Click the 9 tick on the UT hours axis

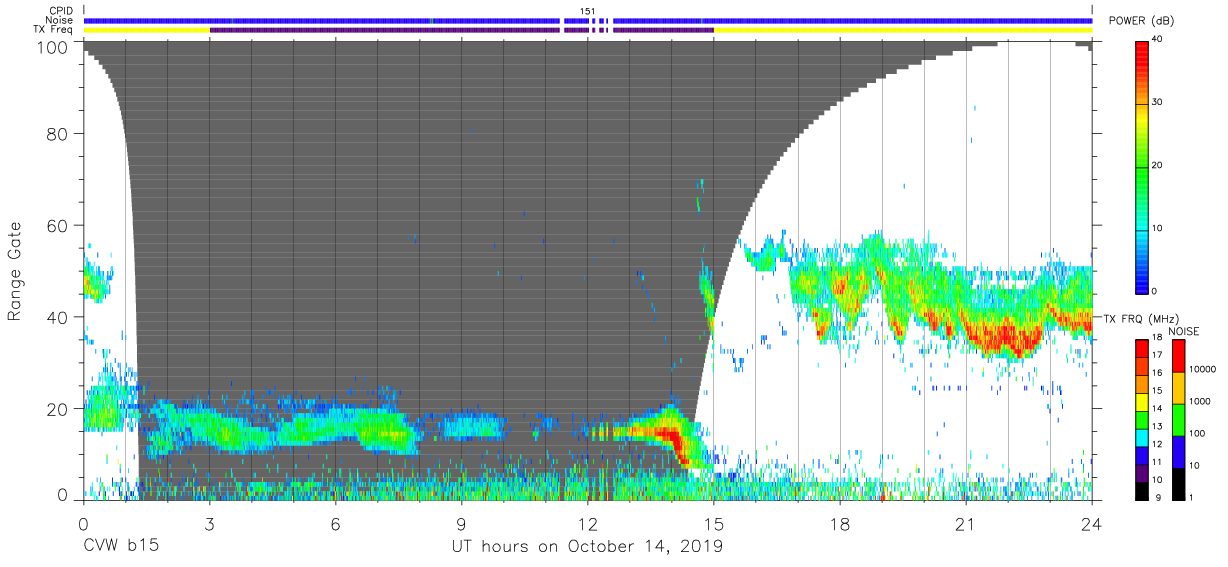click(461, 524)
